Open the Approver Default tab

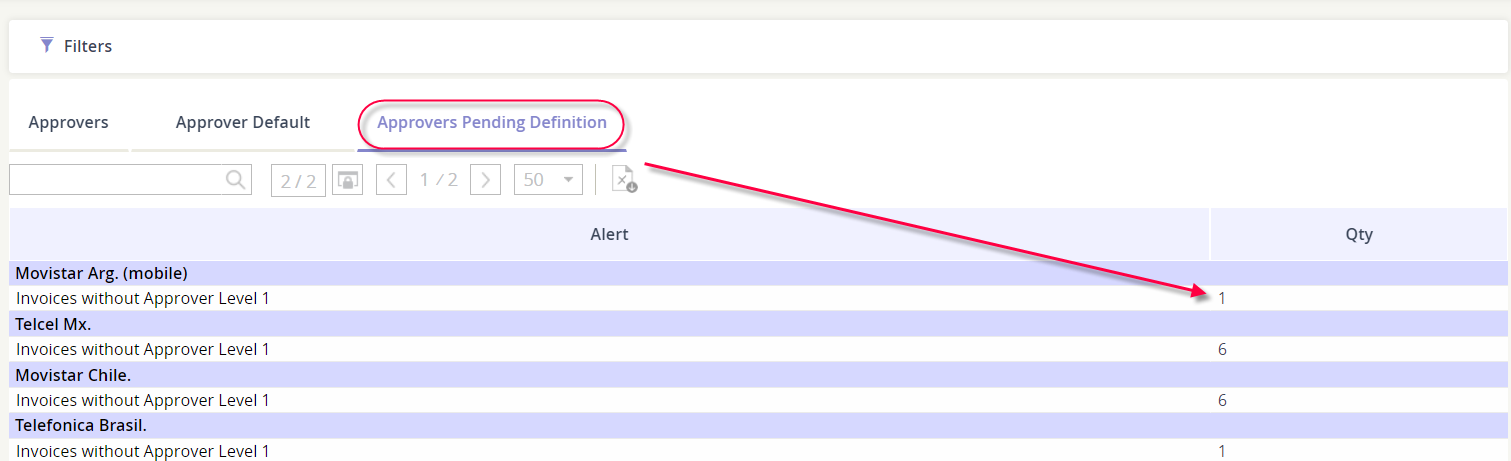243,123
